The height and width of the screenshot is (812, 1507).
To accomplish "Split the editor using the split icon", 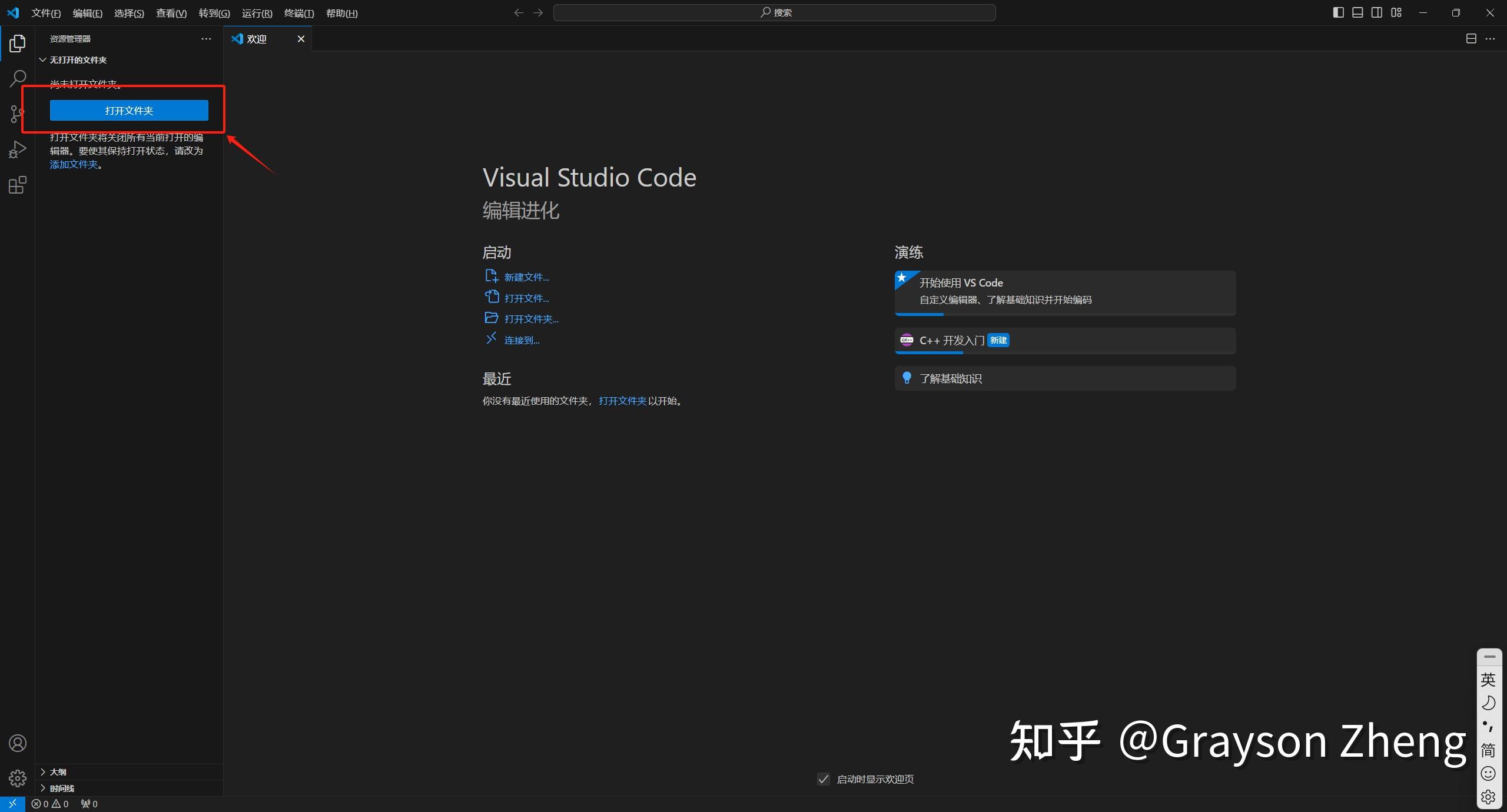I will (1471, 39).
